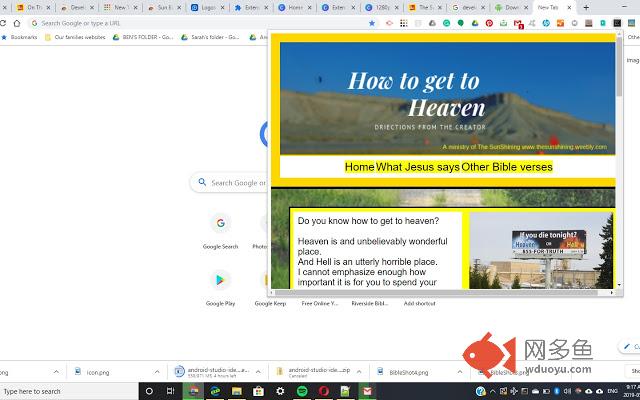Close the New Tab tab
Image resolution: width=640 pixels, height=400 pixels.
point(569,7)
